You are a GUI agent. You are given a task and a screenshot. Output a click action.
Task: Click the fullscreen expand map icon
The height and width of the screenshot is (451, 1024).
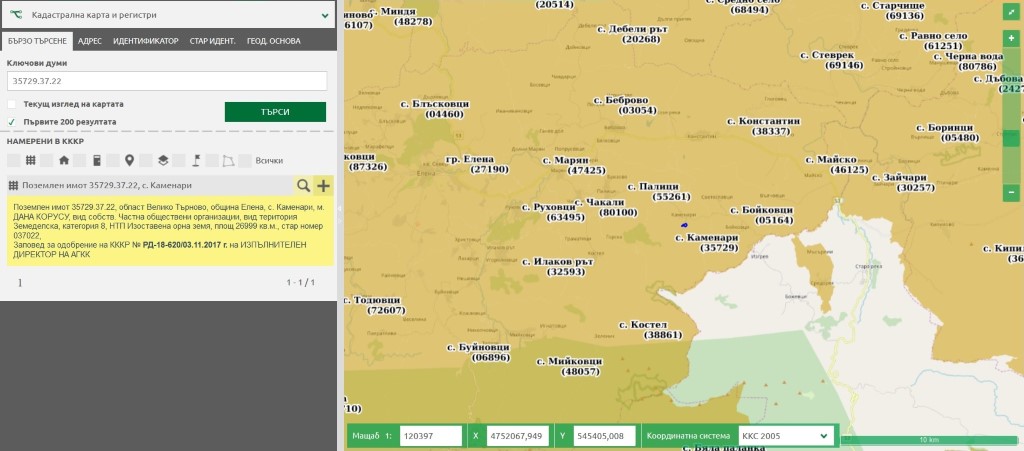pos(1011,13)
